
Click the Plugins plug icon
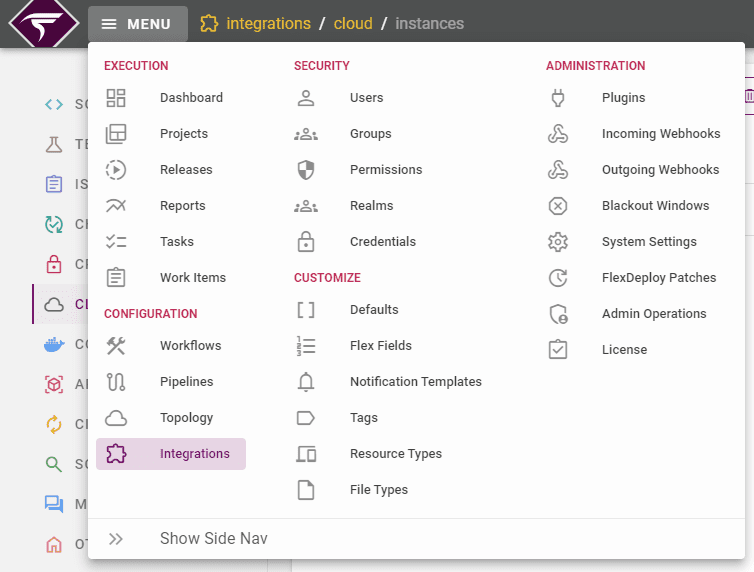pos(558,98)
